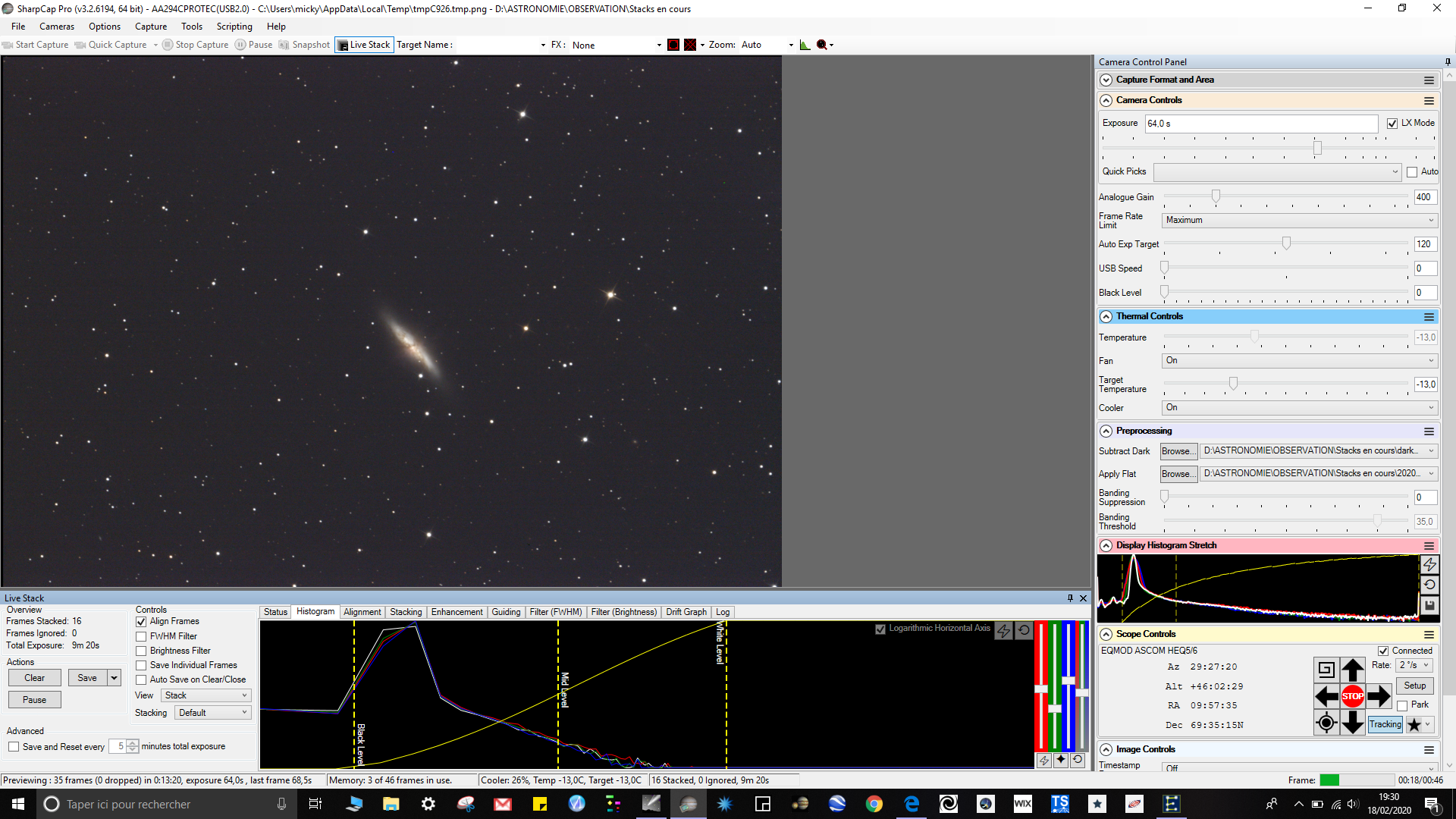Click the Exposure value input field

point(1261,124)
